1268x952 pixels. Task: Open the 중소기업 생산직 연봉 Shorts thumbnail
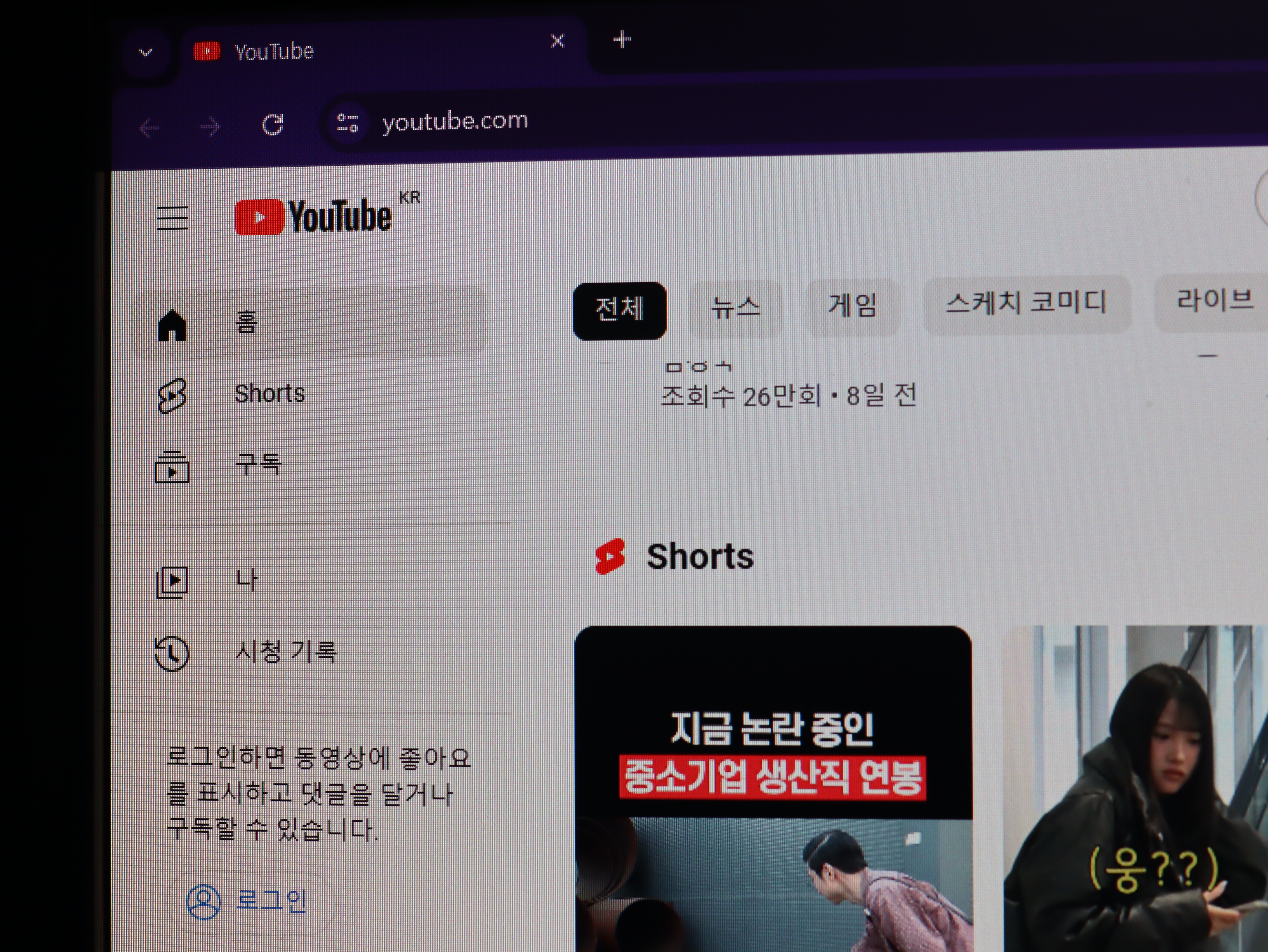point(773,791)
